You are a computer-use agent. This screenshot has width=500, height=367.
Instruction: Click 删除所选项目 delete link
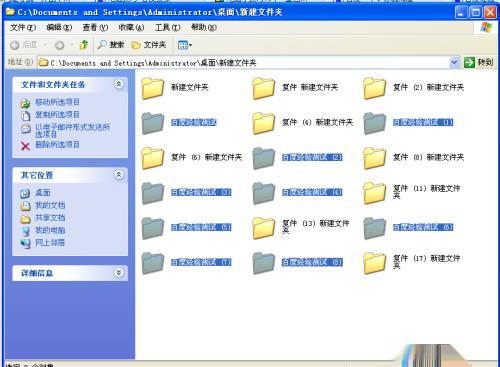pyautogui.click(x=57, y=145)
